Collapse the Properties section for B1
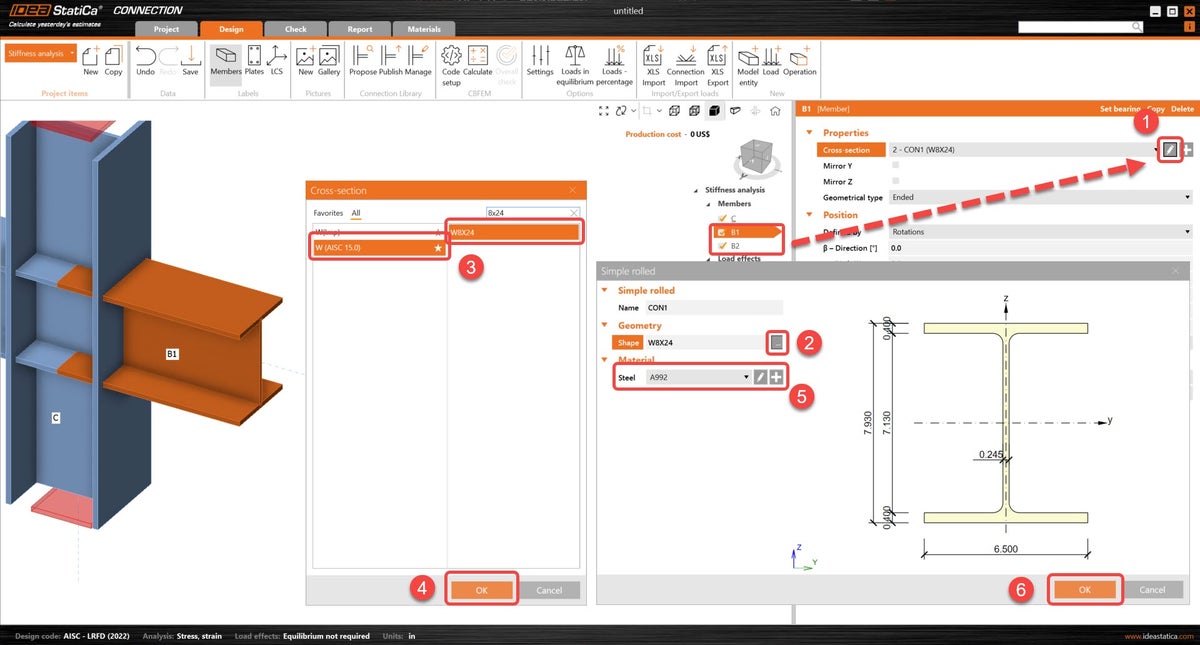Screen dimensions: 1200x645 [x=810, y=132]
